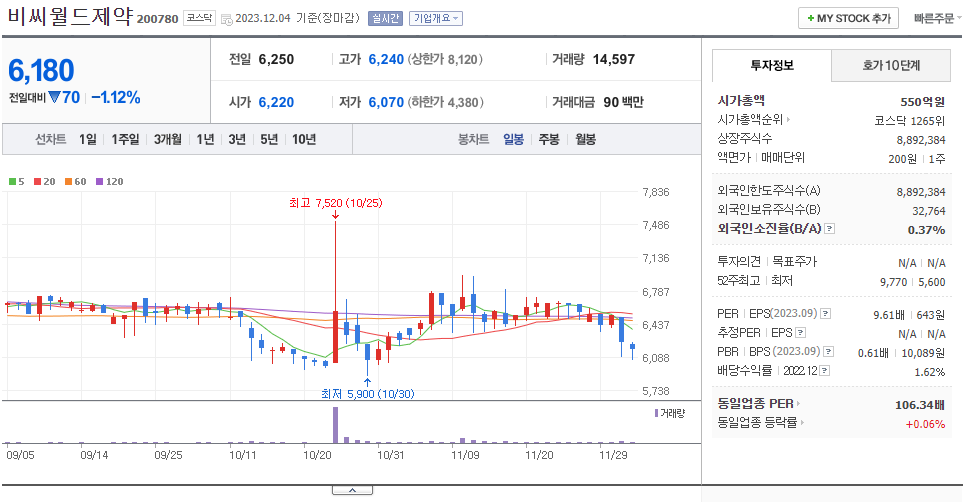This screenshot has width=965, height=502.
Task: Click the large volume bar on 10/25
Action: (335, 424)
